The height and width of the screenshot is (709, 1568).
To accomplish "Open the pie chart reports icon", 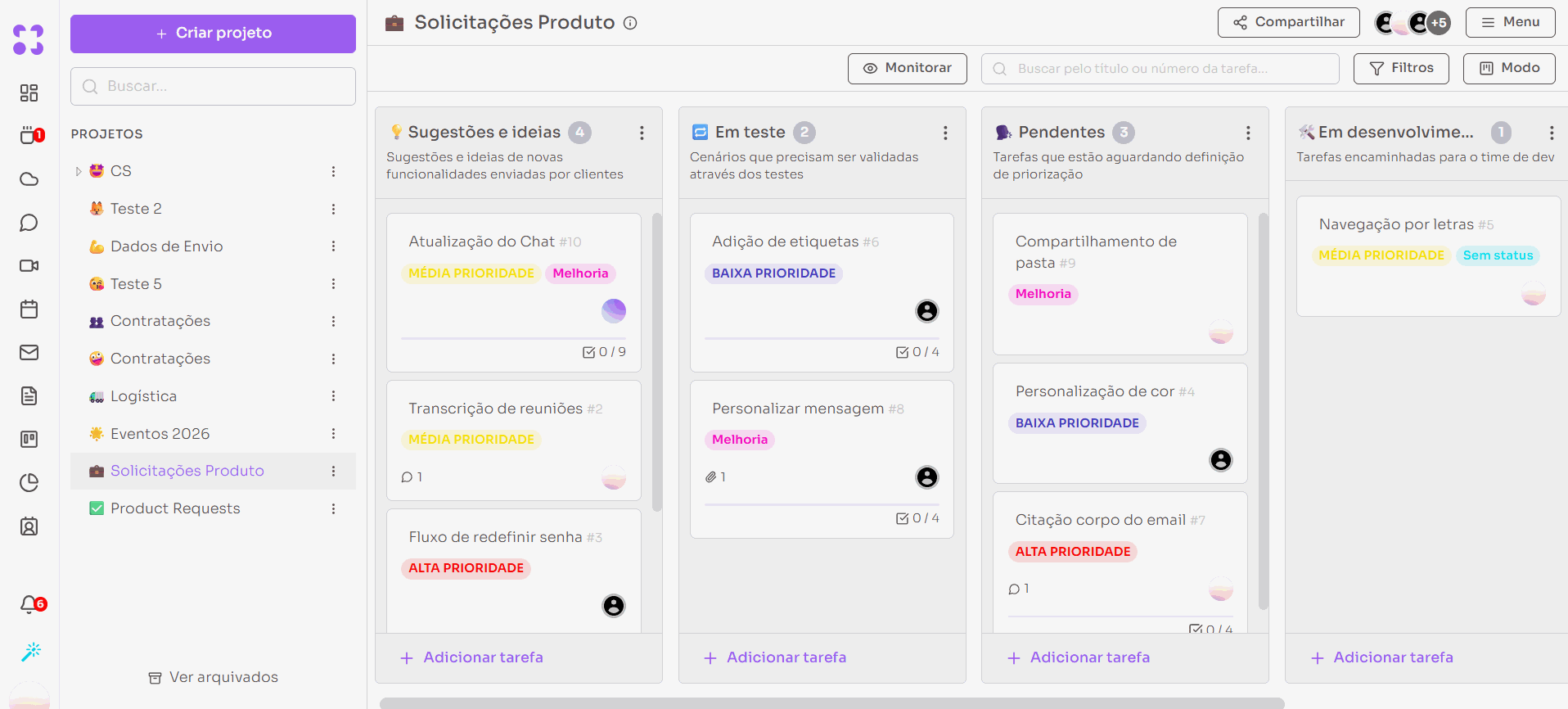I will pos(29,483).
